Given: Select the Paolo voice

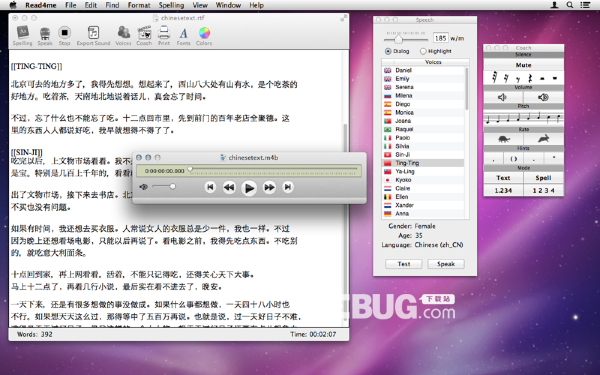Looking at the screenshot, I should [x=423, y=137].
